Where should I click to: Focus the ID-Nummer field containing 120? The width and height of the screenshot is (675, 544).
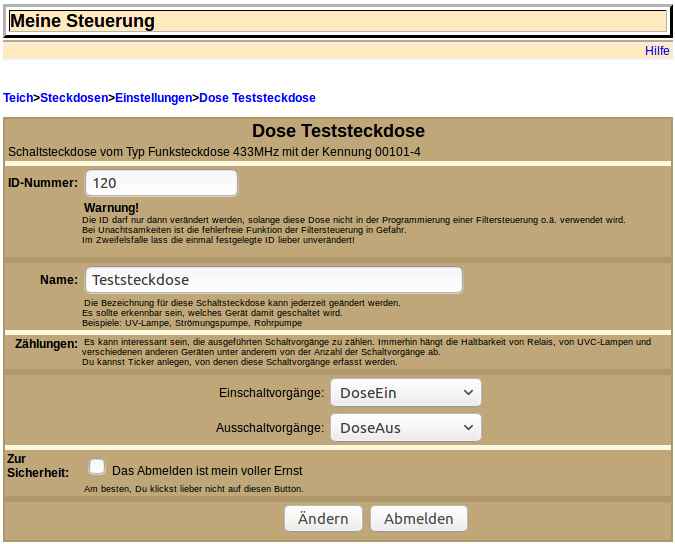(x=161, y=183)
